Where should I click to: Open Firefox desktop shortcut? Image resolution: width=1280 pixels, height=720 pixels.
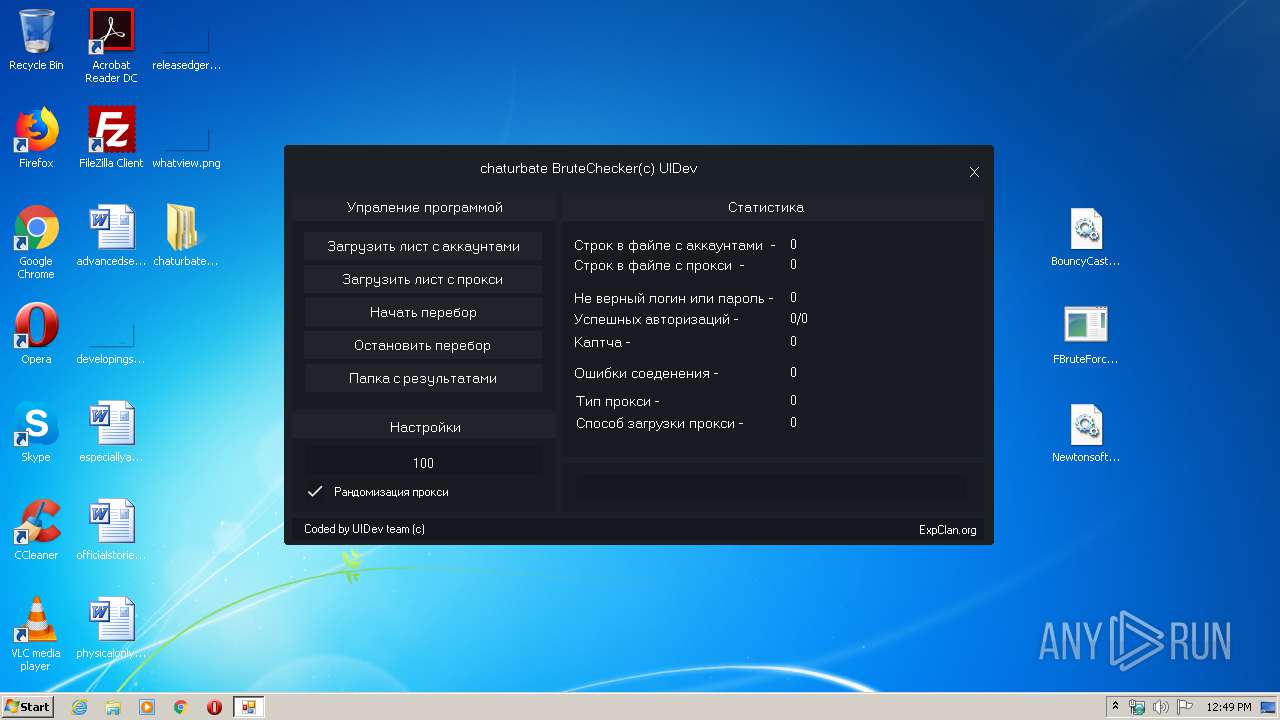tap(36, 138)
